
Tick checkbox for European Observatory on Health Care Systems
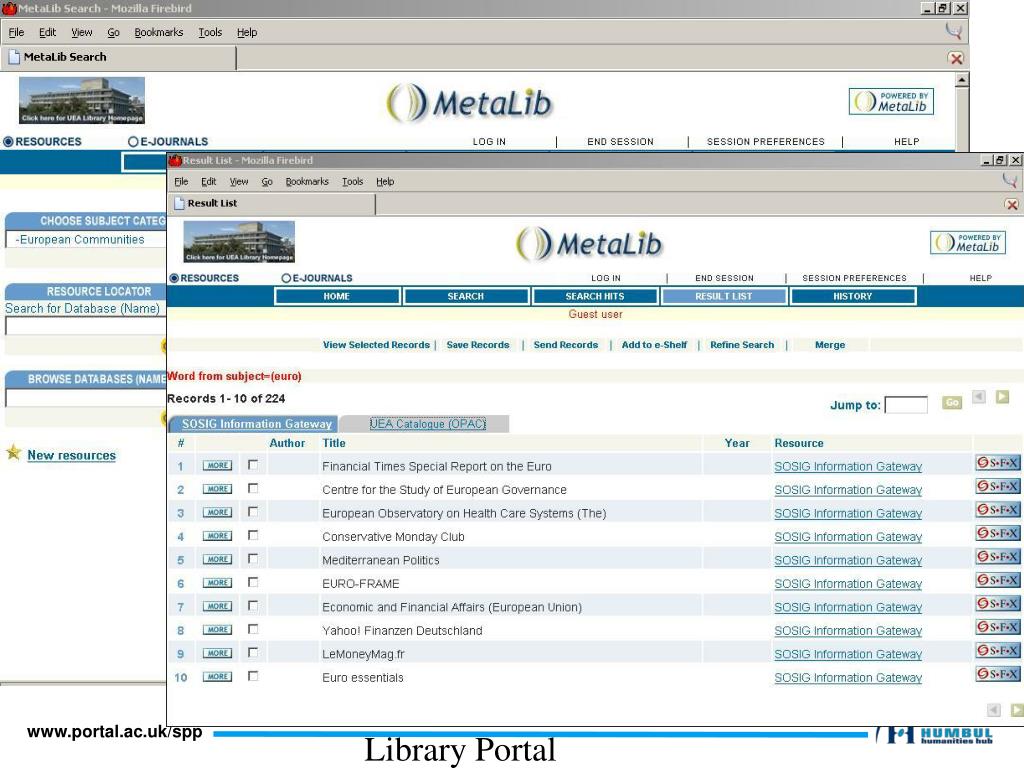coord(253,512)
